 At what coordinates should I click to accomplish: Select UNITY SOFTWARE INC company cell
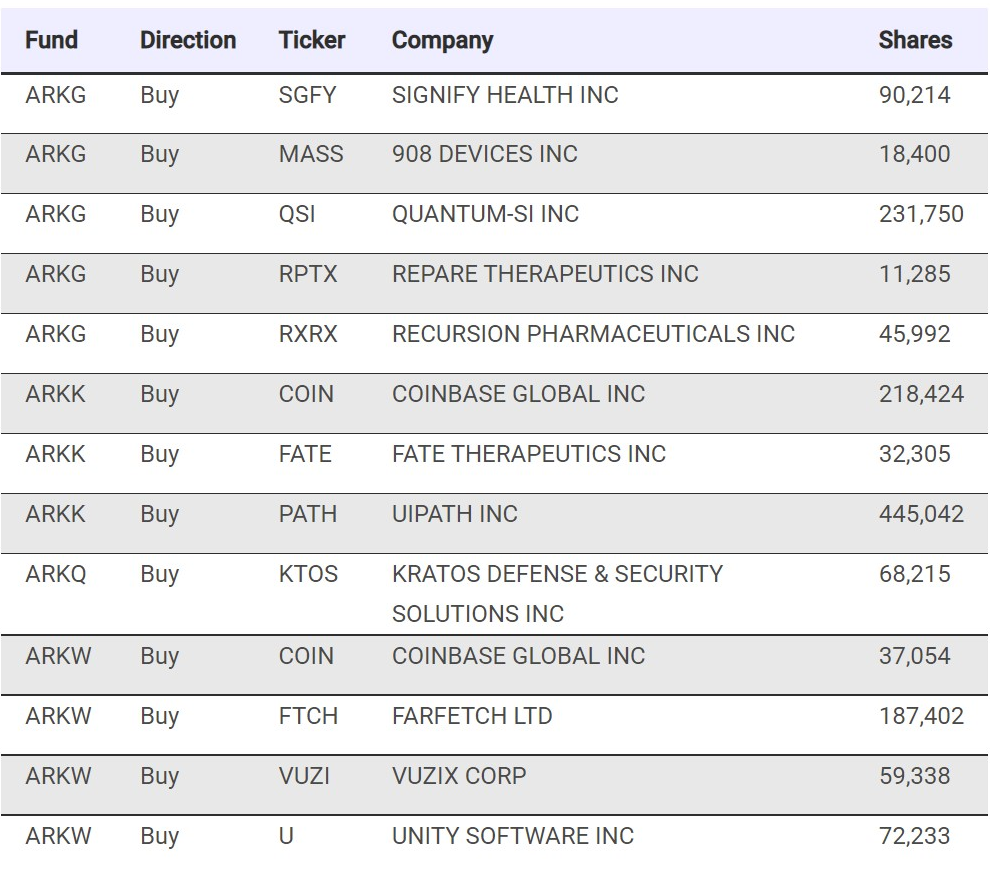[x=513, y=837]
